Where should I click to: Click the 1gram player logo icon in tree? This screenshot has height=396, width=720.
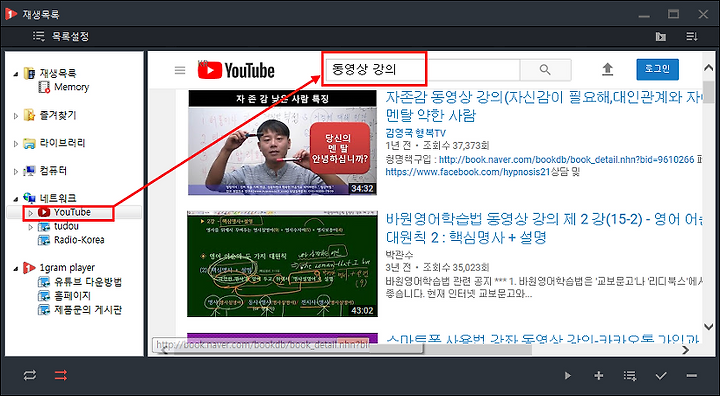[29, 267]
